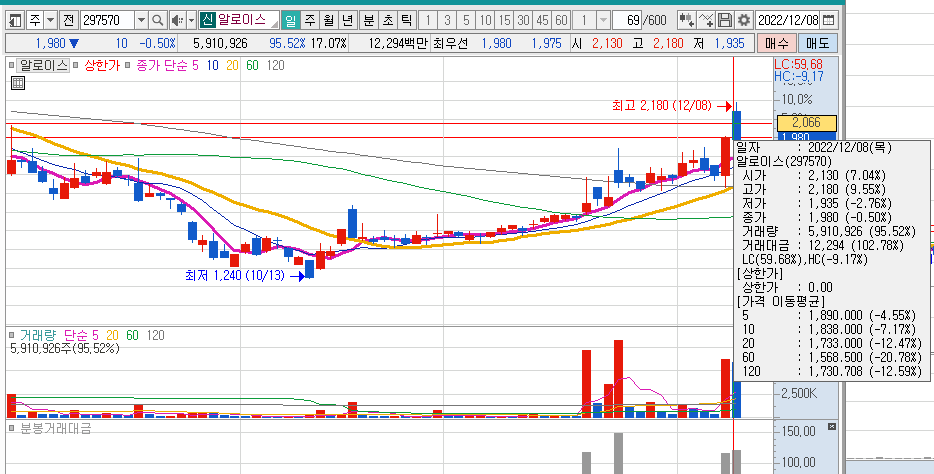Viewport: 934px width, 474px height.
Task: Click the gray 120 price average legend number
Action: pos(275,66)
